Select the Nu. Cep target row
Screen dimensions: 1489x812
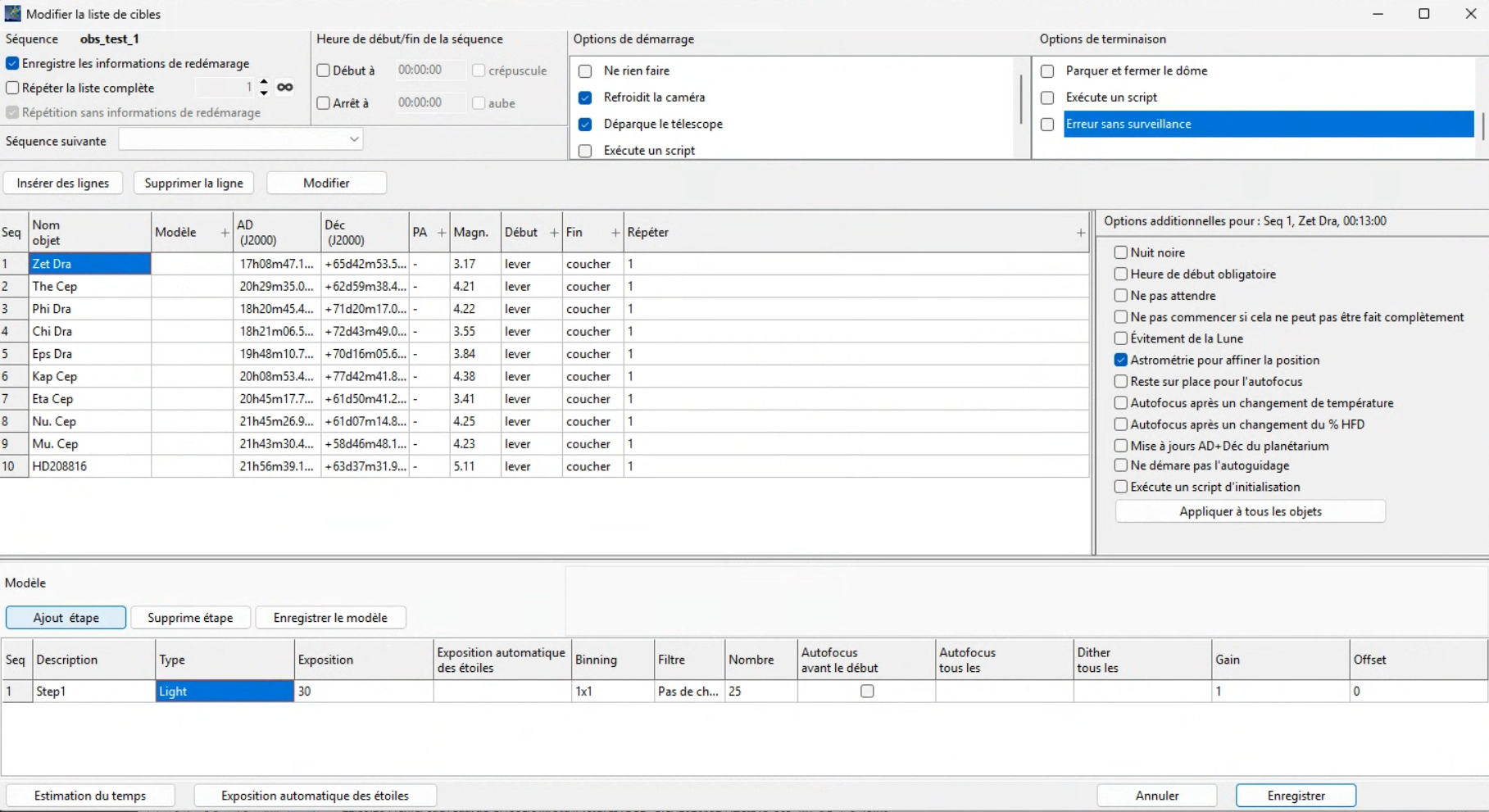pyautogui.click(x=545, y=422)
